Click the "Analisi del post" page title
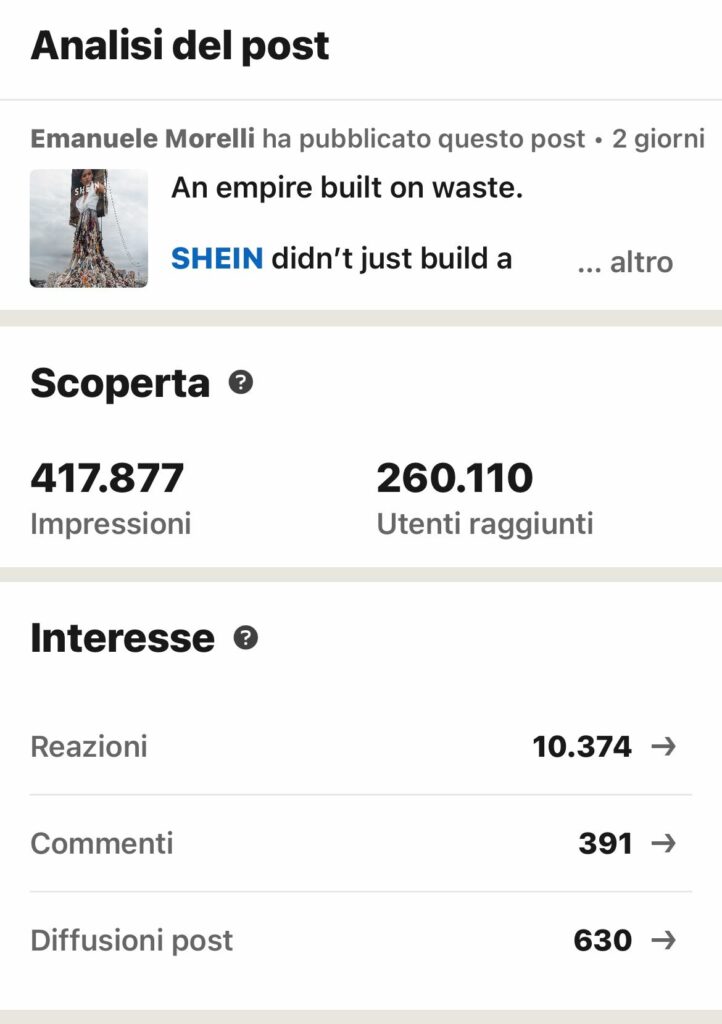The height and width of the screenshot is (1024, 722). tap(180, 46)
